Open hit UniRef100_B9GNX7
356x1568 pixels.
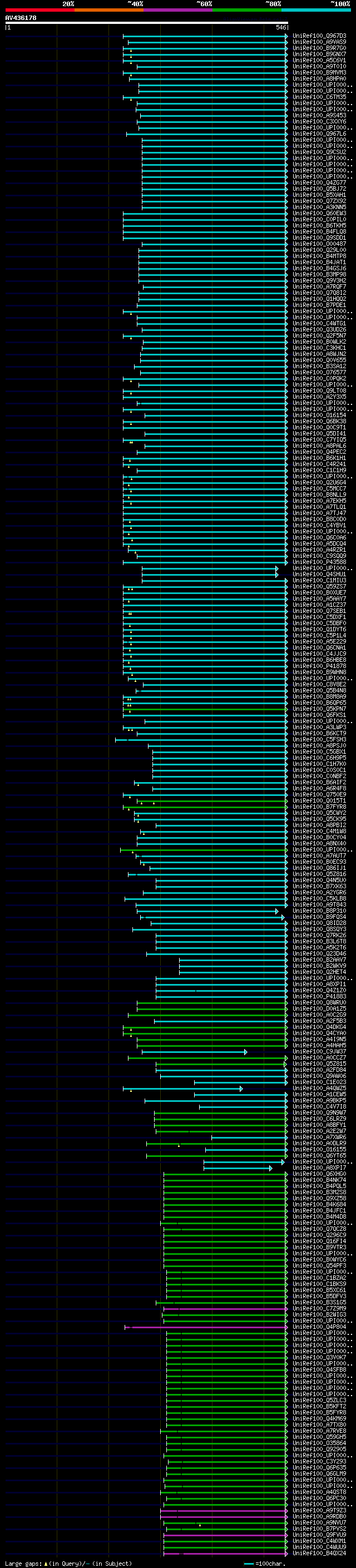(319, 54)
